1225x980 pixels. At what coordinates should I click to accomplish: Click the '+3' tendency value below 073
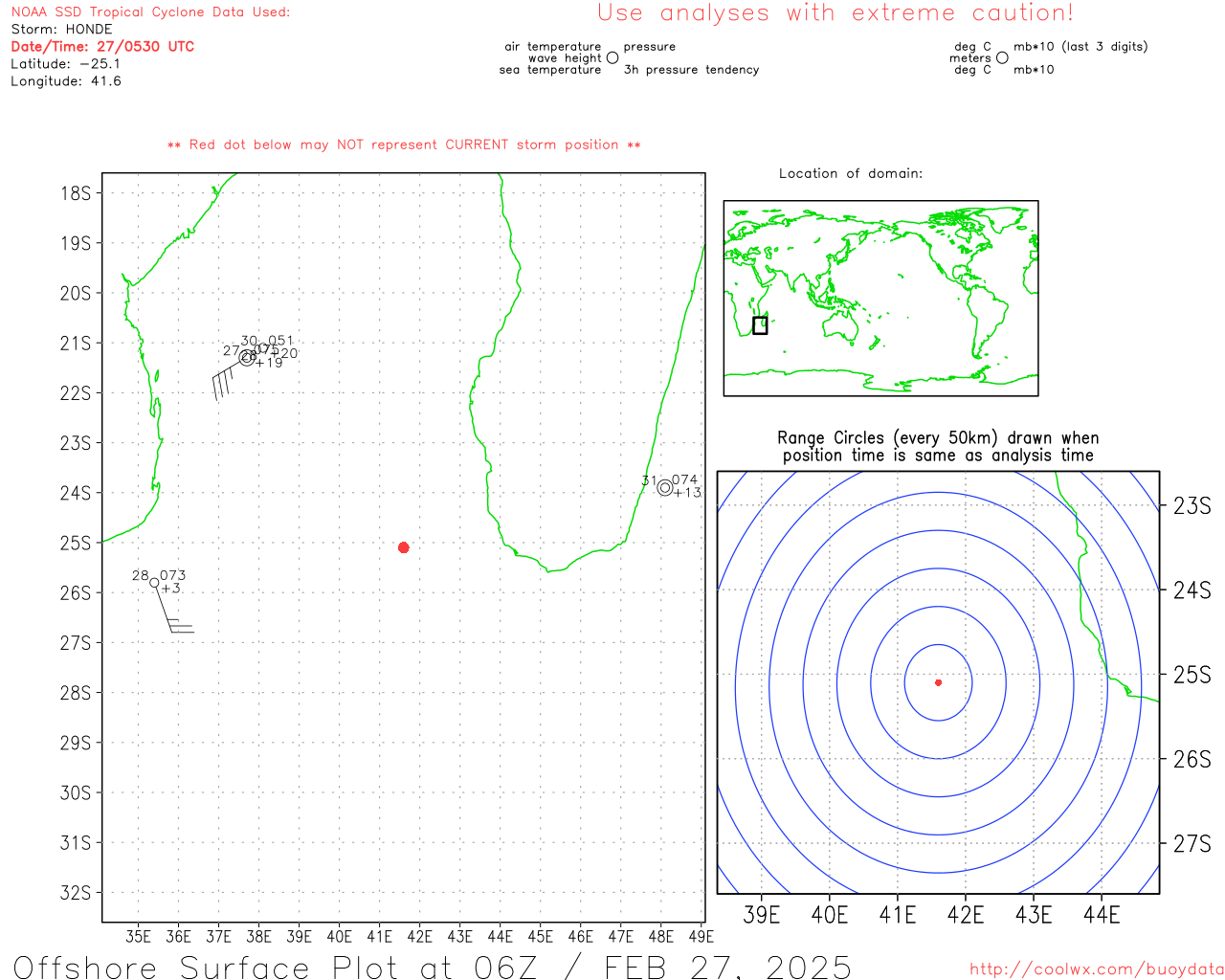[x=170, y=589]
